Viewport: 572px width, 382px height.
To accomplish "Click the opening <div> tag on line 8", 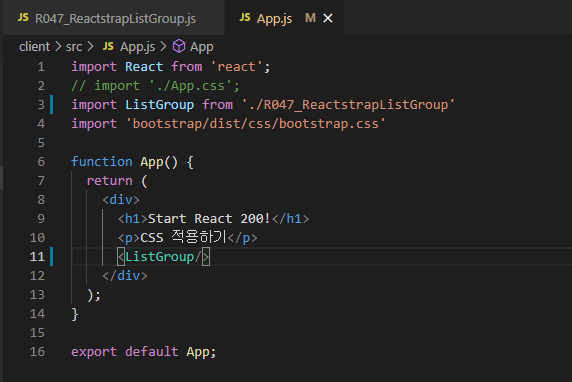I will pos(121,200).
